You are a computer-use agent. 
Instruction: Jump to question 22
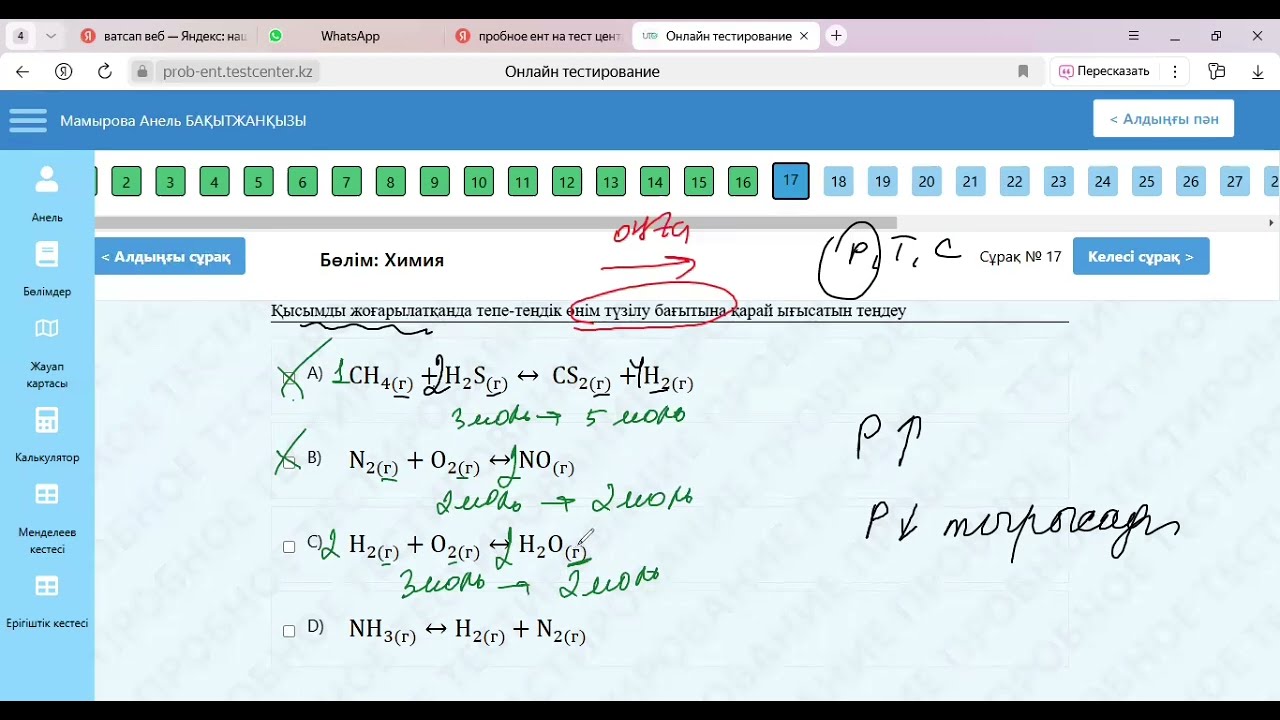(x=1014, y=181)
